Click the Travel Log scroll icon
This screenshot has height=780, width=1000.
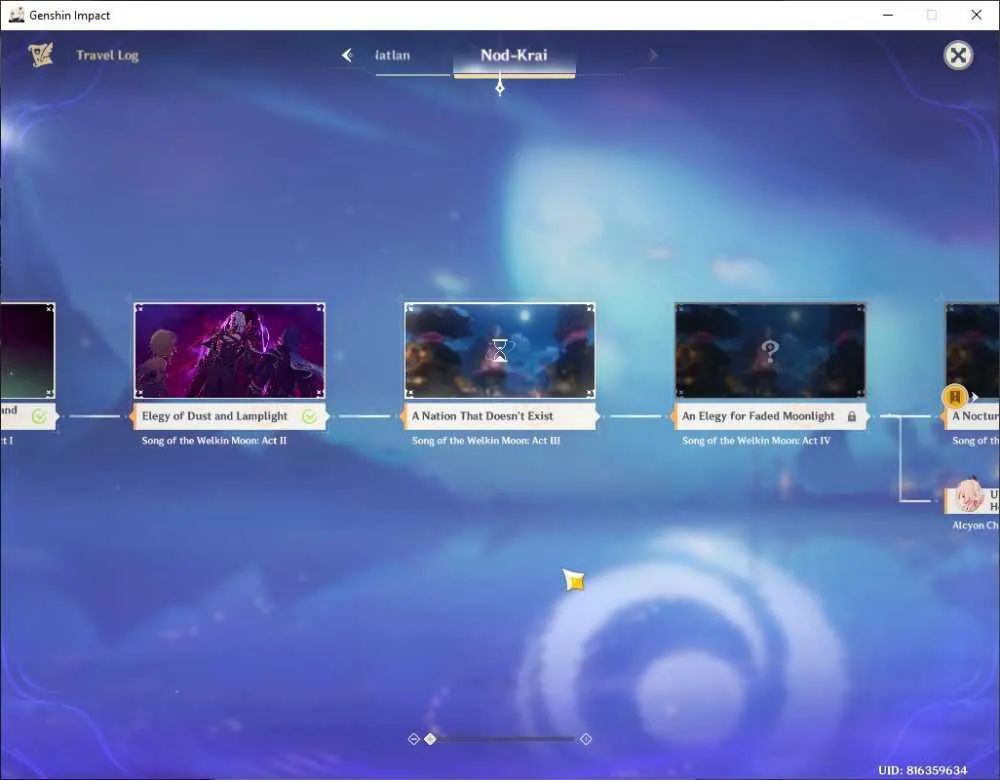pyautogui.click(x=40, y=55)
